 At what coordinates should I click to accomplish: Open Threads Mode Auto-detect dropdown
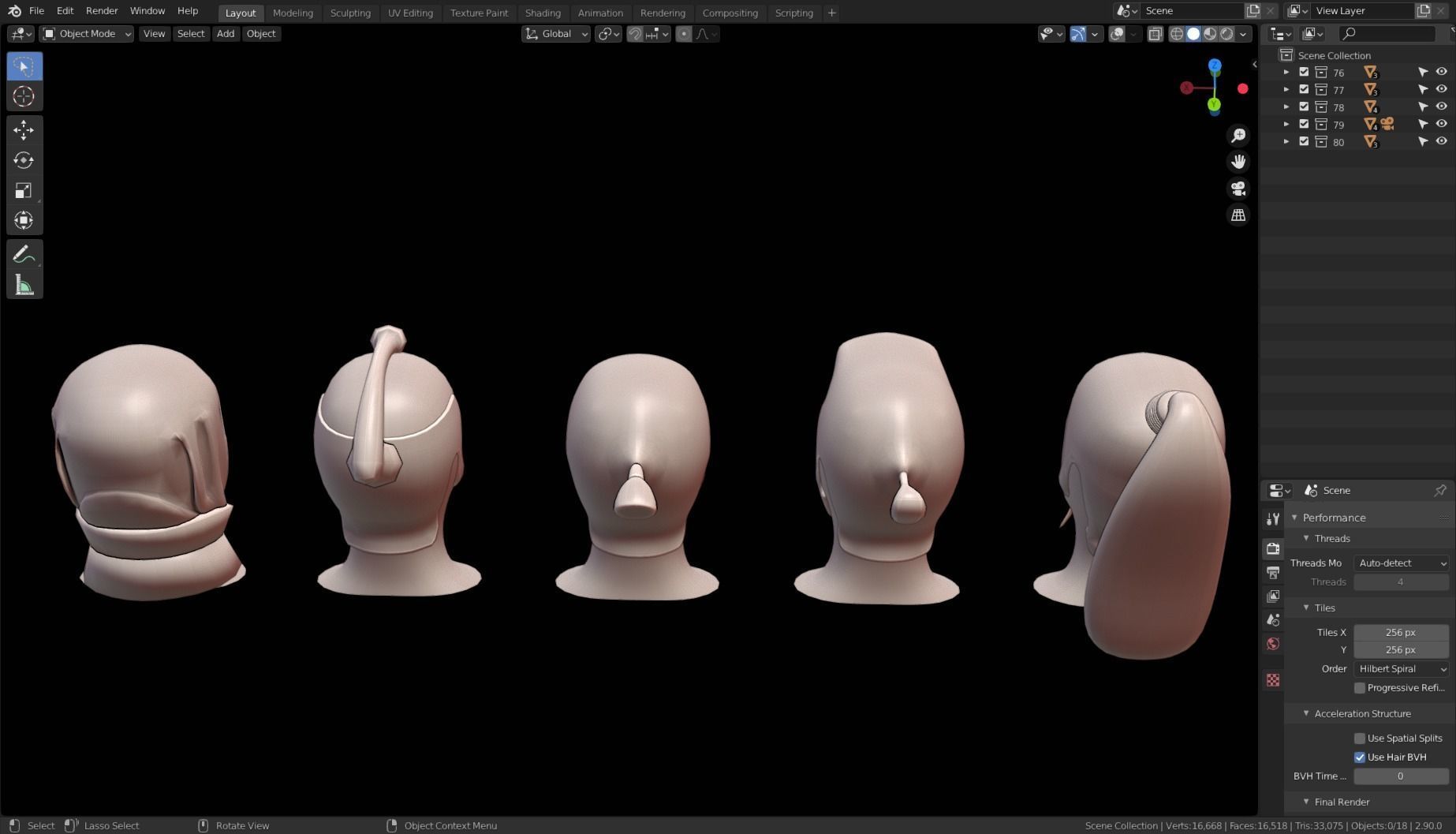coord(1401,563)
